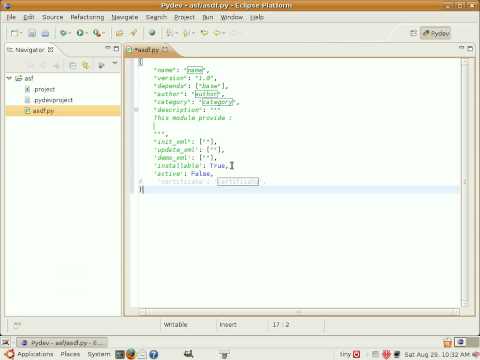Minimize the editor area
Image resolution: width=480 pixels, height=360 pixels.
[x=461, y=48]
